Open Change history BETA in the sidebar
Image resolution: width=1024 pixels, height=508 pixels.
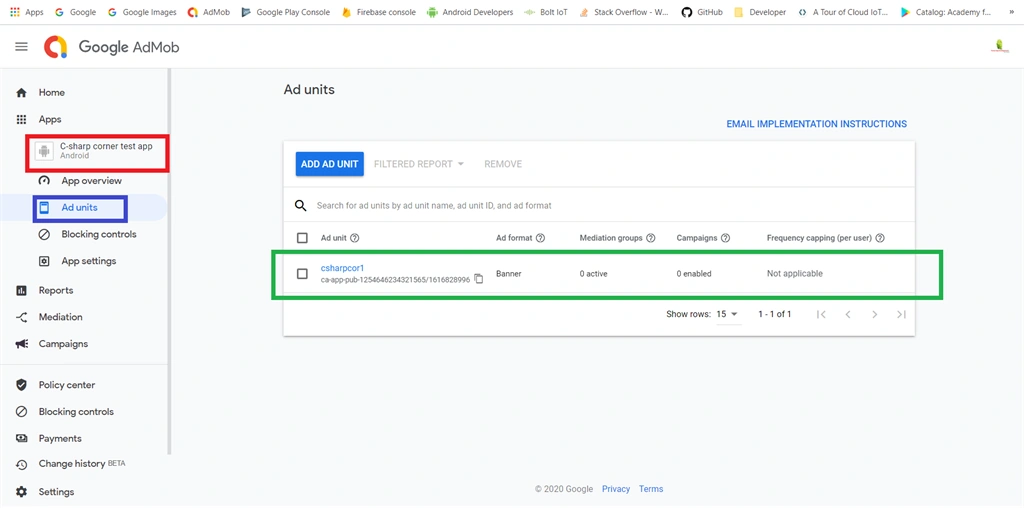82,464
